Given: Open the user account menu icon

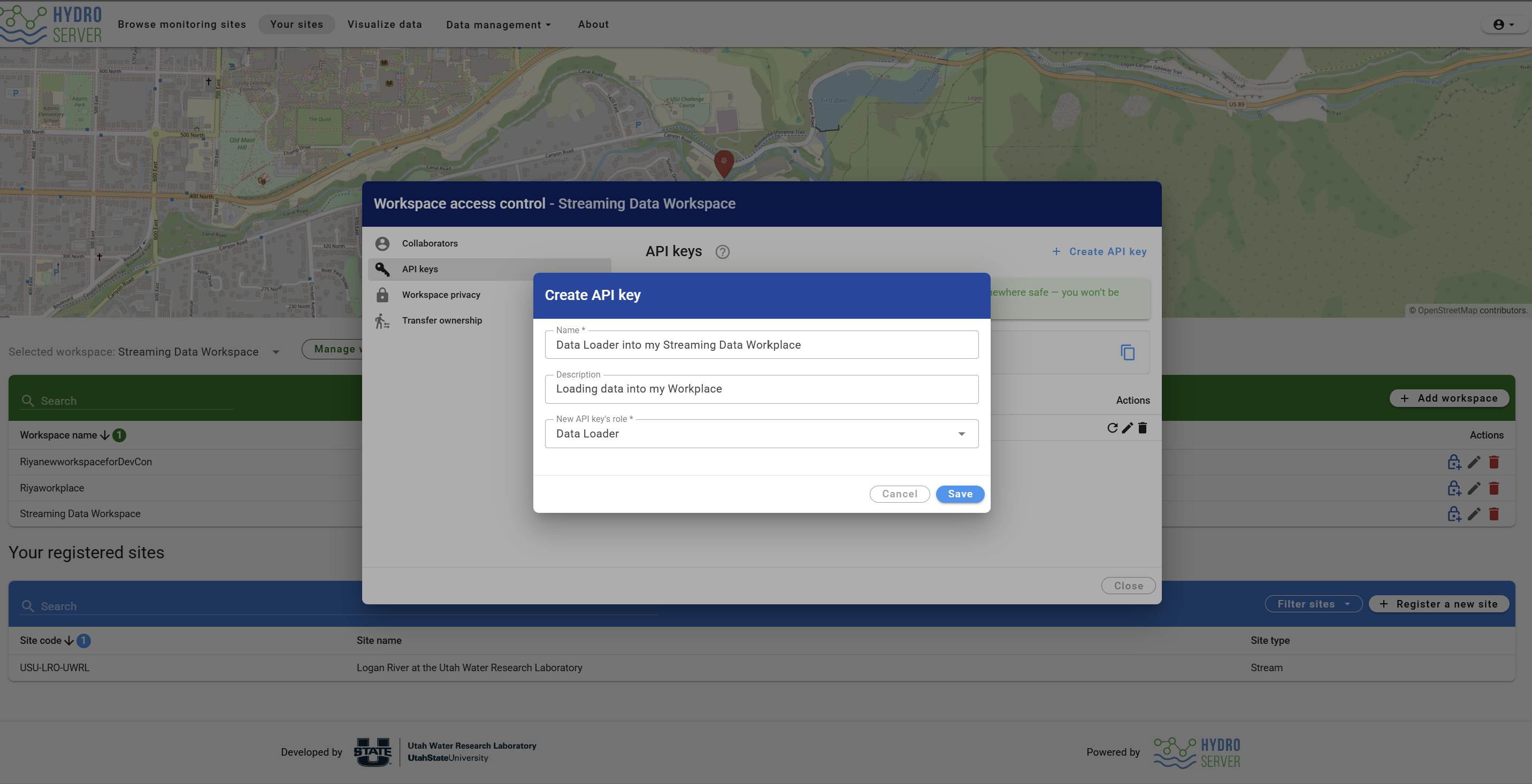Looking at the screenshot, I should (1504, 25).
